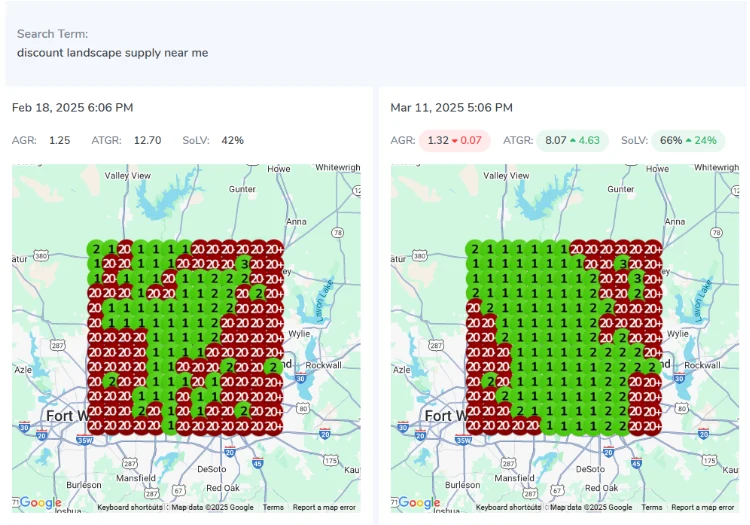Click the Google logo on the left map
This screenshot has width=750, height=525.
[x=40, y=503]
